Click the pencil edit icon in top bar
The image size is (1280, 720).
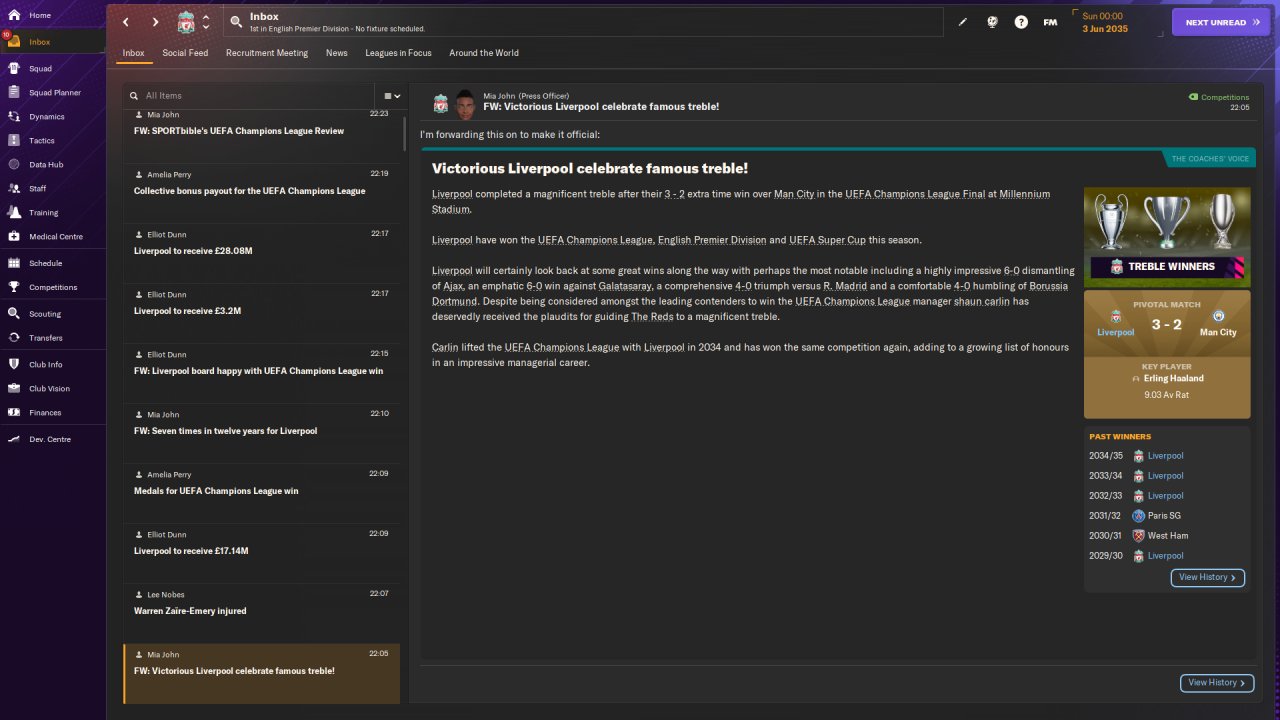(963, 22)
